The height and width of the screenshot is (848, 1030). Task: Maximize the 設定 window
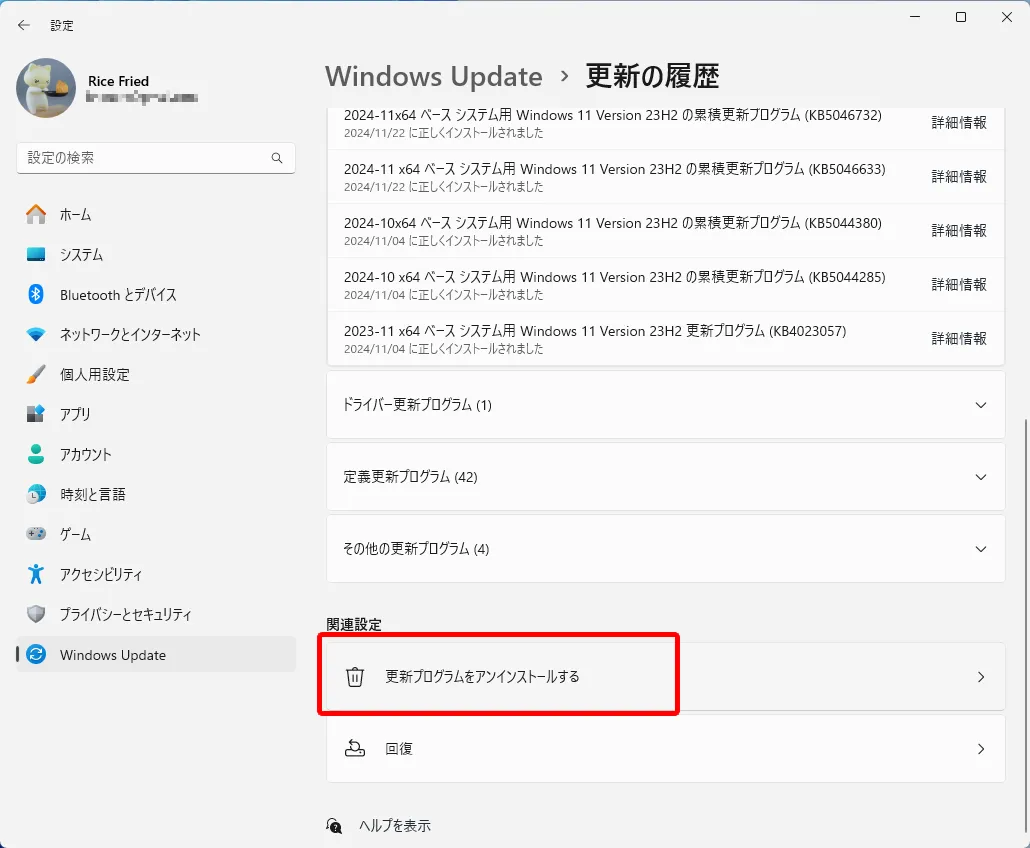(960, 17)
